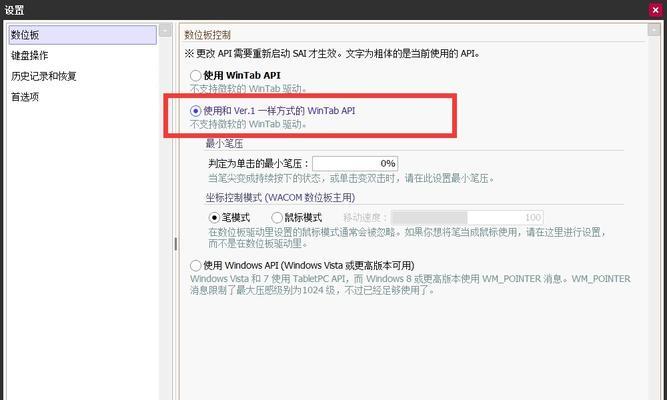Click the 坐标控制模式 (WACOM 数位板主用) label

(x=280, y=197)
